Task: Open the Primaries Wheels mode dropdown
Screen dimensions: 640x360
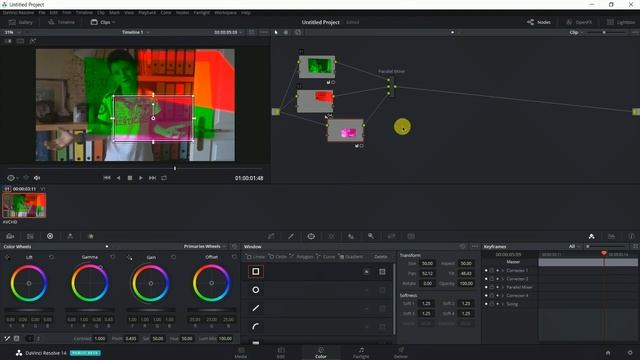Action: (204, 247)
